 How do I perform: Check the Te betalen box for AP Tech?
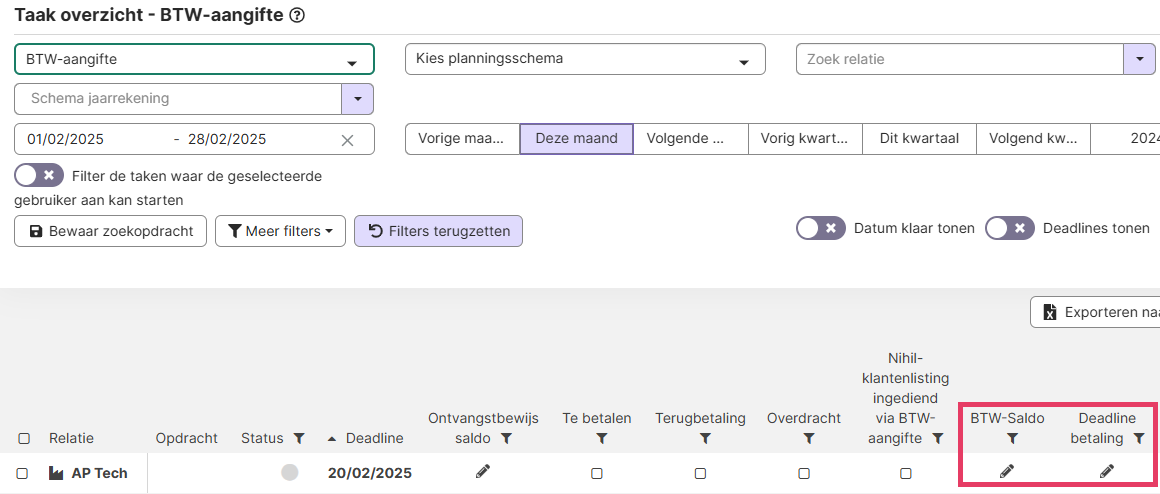597,473
